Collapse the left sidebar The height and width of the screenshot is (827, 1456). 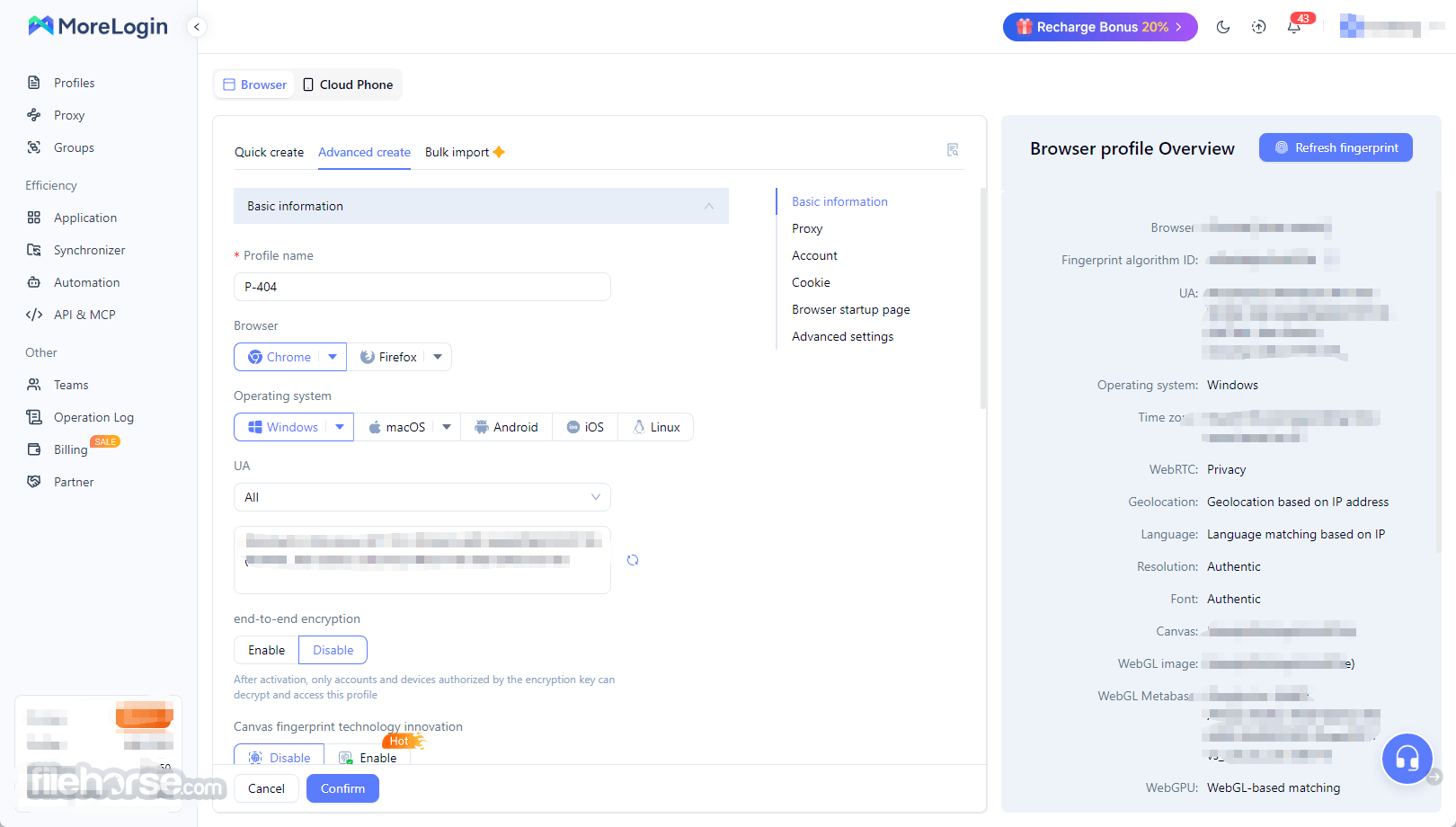click(197, 27)
